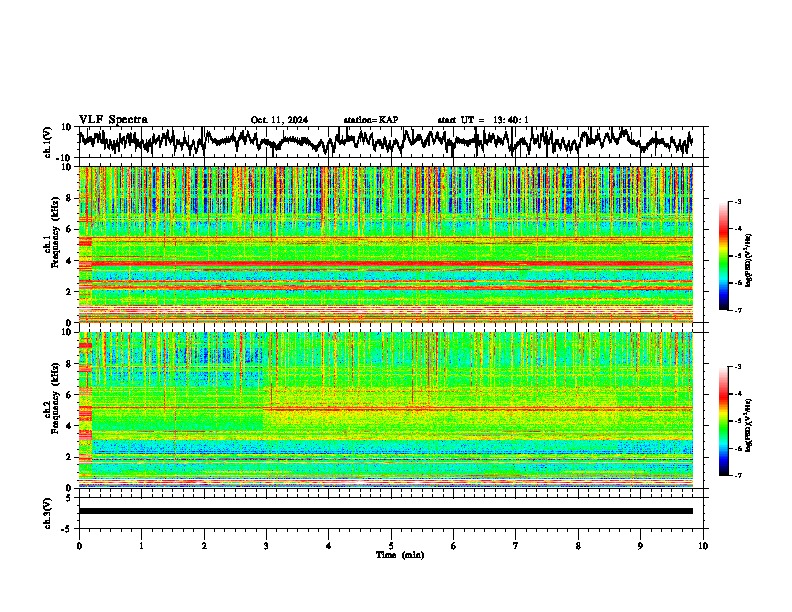Click the time axis tick label '5'
The height and width of the screenshot is (612, 792).
(x=391, y=546)
